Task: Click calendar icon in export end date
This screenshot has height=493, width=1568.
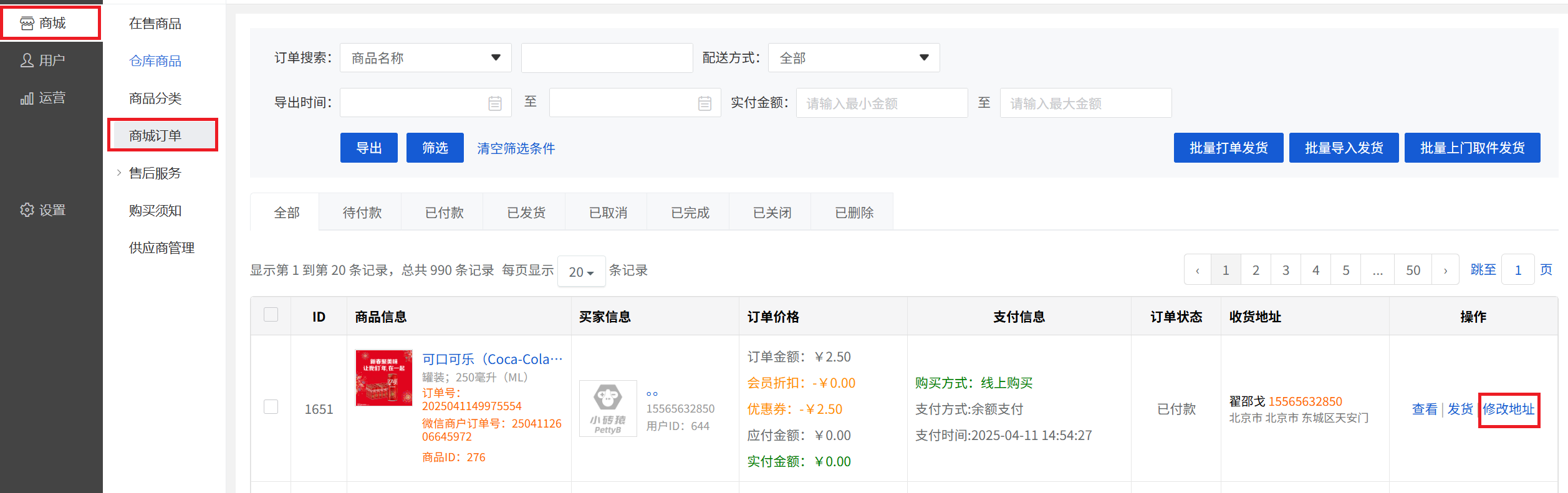Action: click(x=705, y=103)
